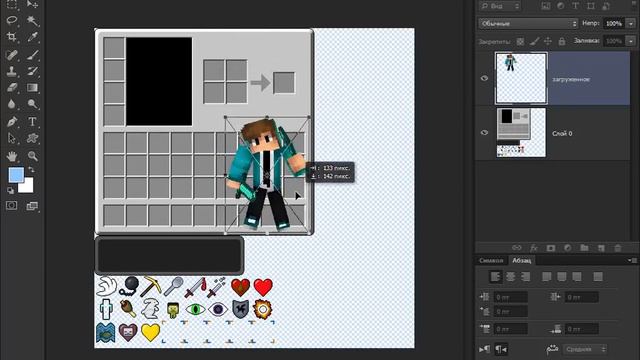Select the Clone Stamp tool
640x360 pixels.
(12, 71)
